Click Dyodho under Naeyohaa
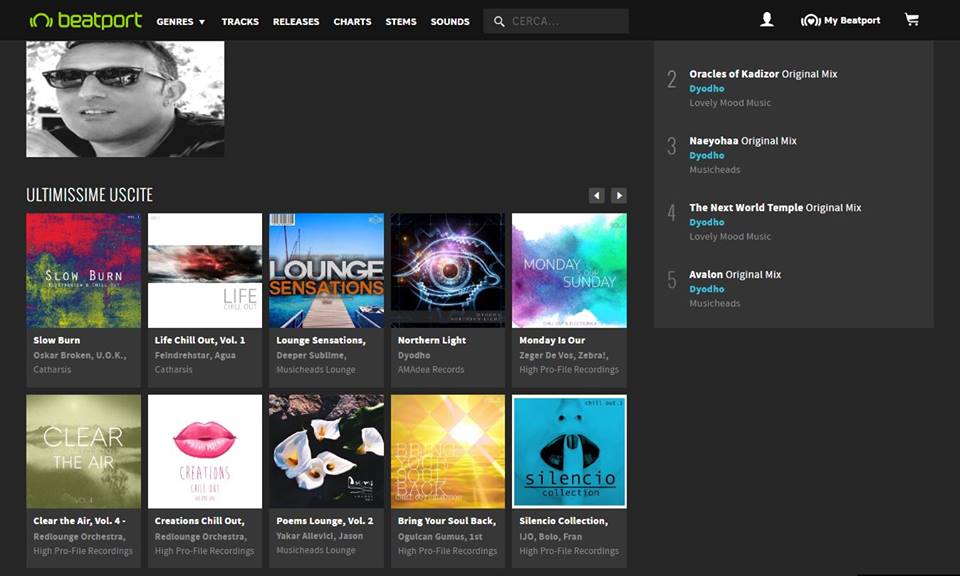 click(707, 155)
